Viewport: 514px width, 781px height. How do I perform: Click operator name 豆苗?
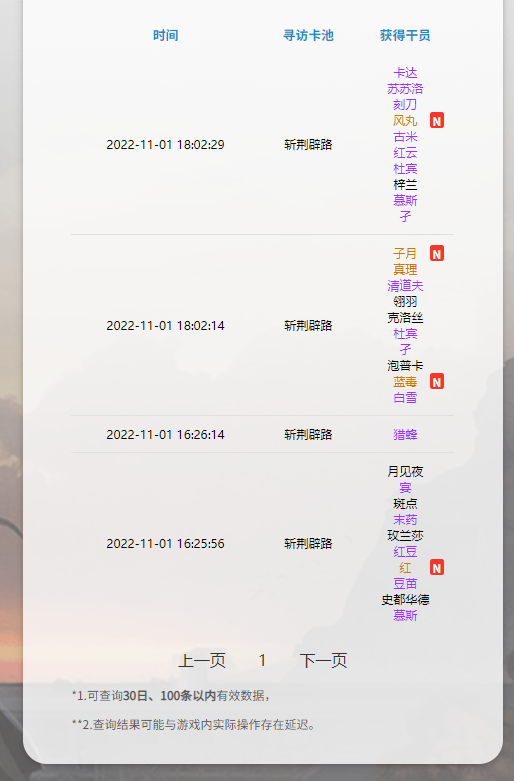[405, 583]
